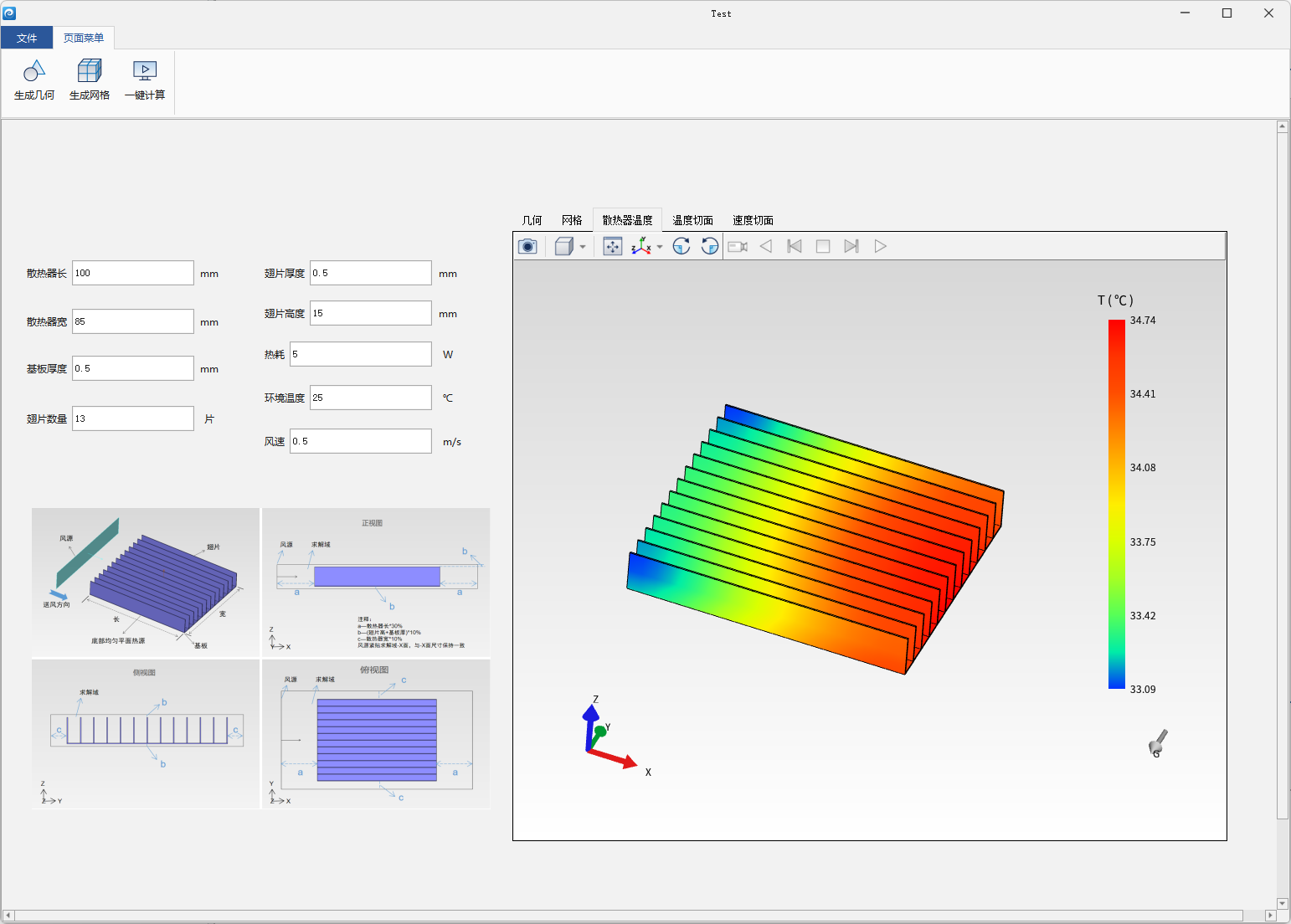Click the XYZ axis orientation icon
Viewport: 1291px width, 924px height.
[641, 246]
